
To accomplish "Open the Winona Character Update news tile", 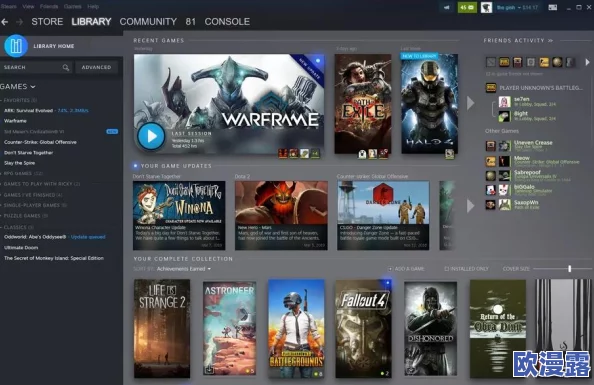I will (179, 216).
